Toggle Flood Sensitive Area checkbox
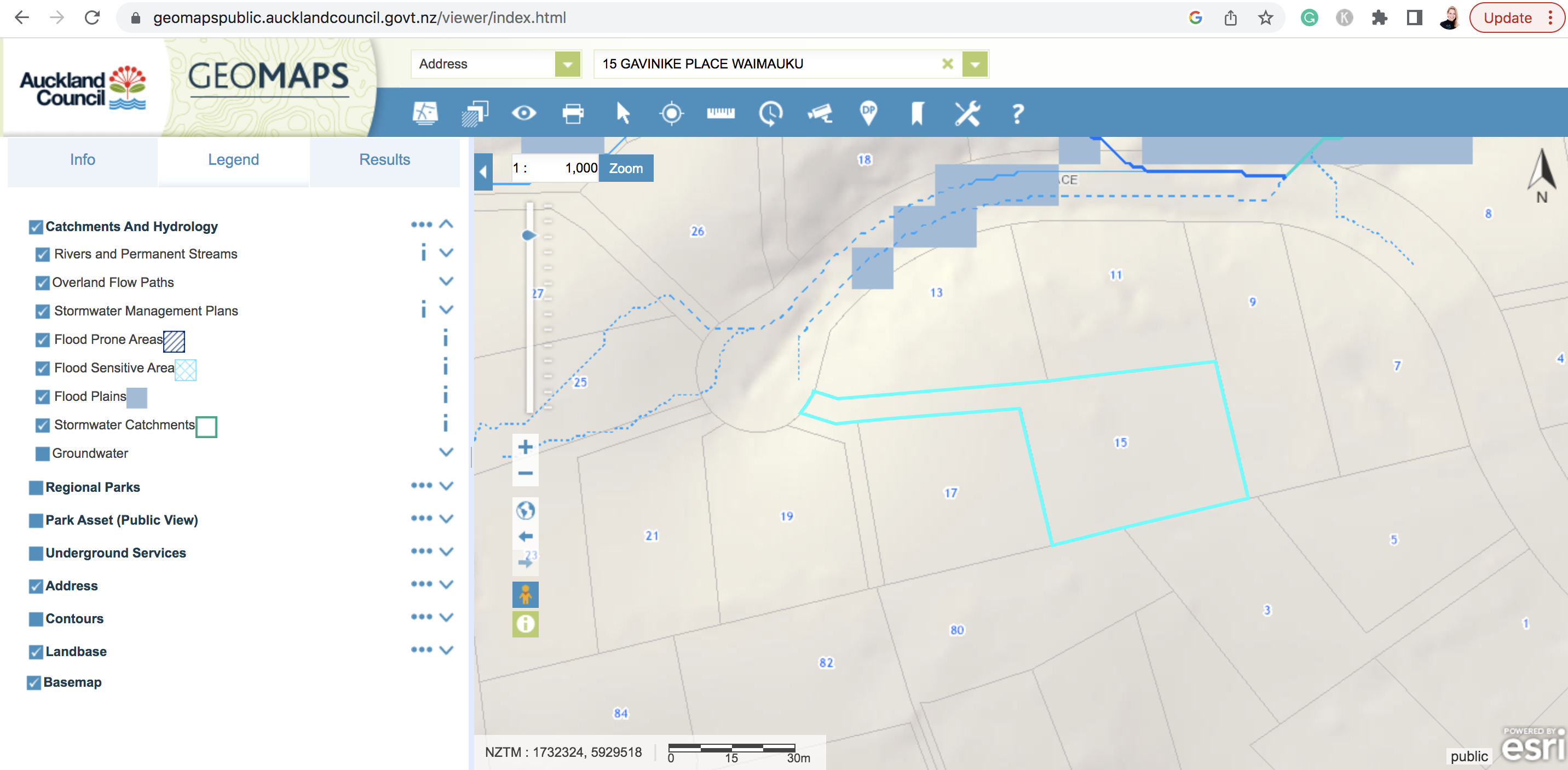1568x770 pixels. click(x=42, y=368)
